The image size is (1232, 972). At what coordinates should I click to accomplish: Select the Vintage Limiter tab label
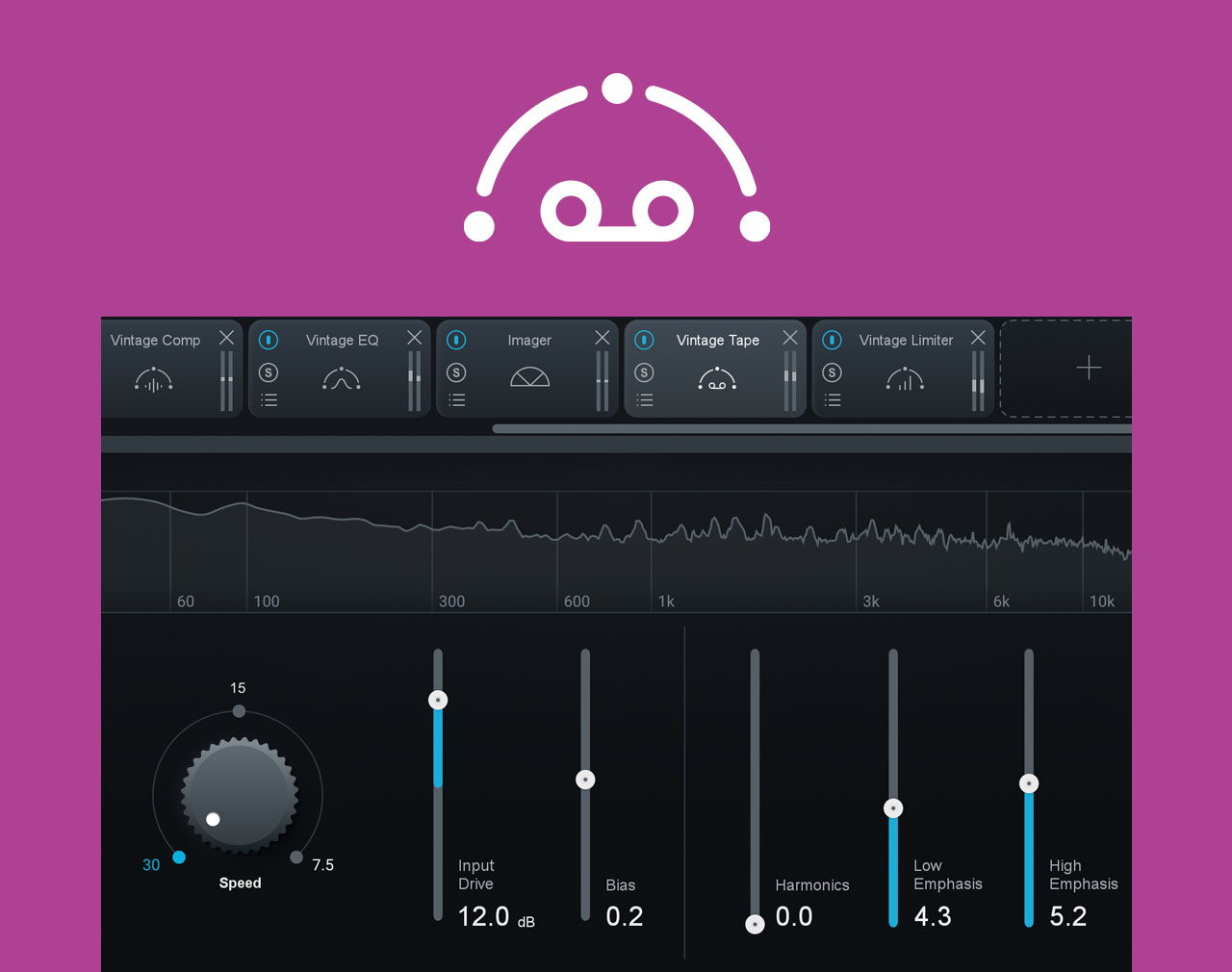(x=906, y=340)
